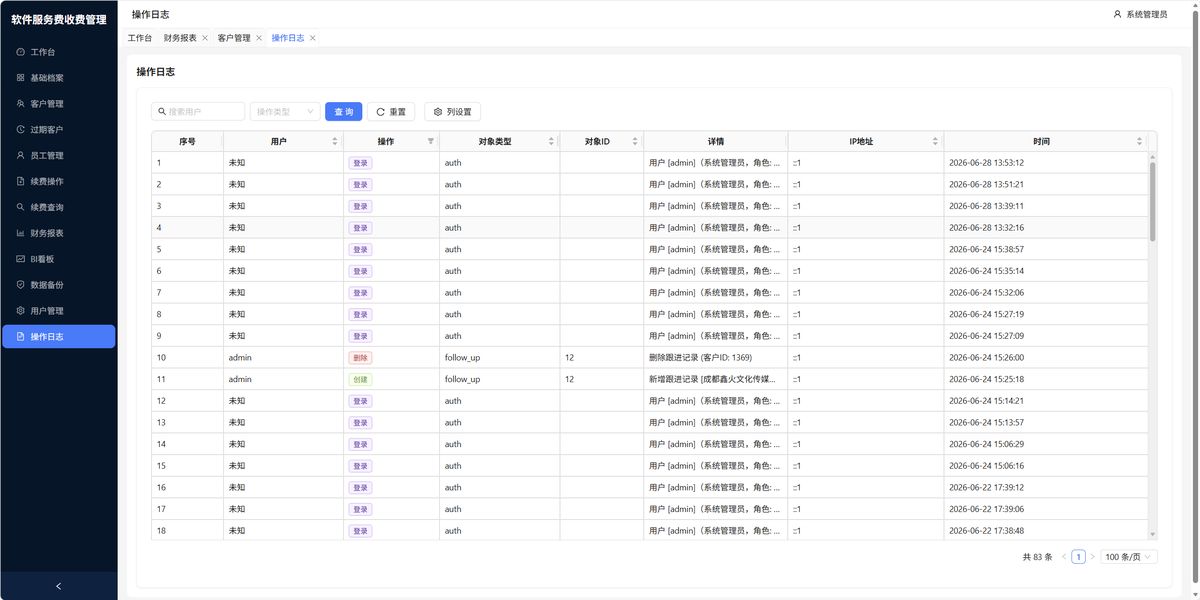Sort by 对象ID column
This screenshot has width=1200, height=600.
[635, 142]
